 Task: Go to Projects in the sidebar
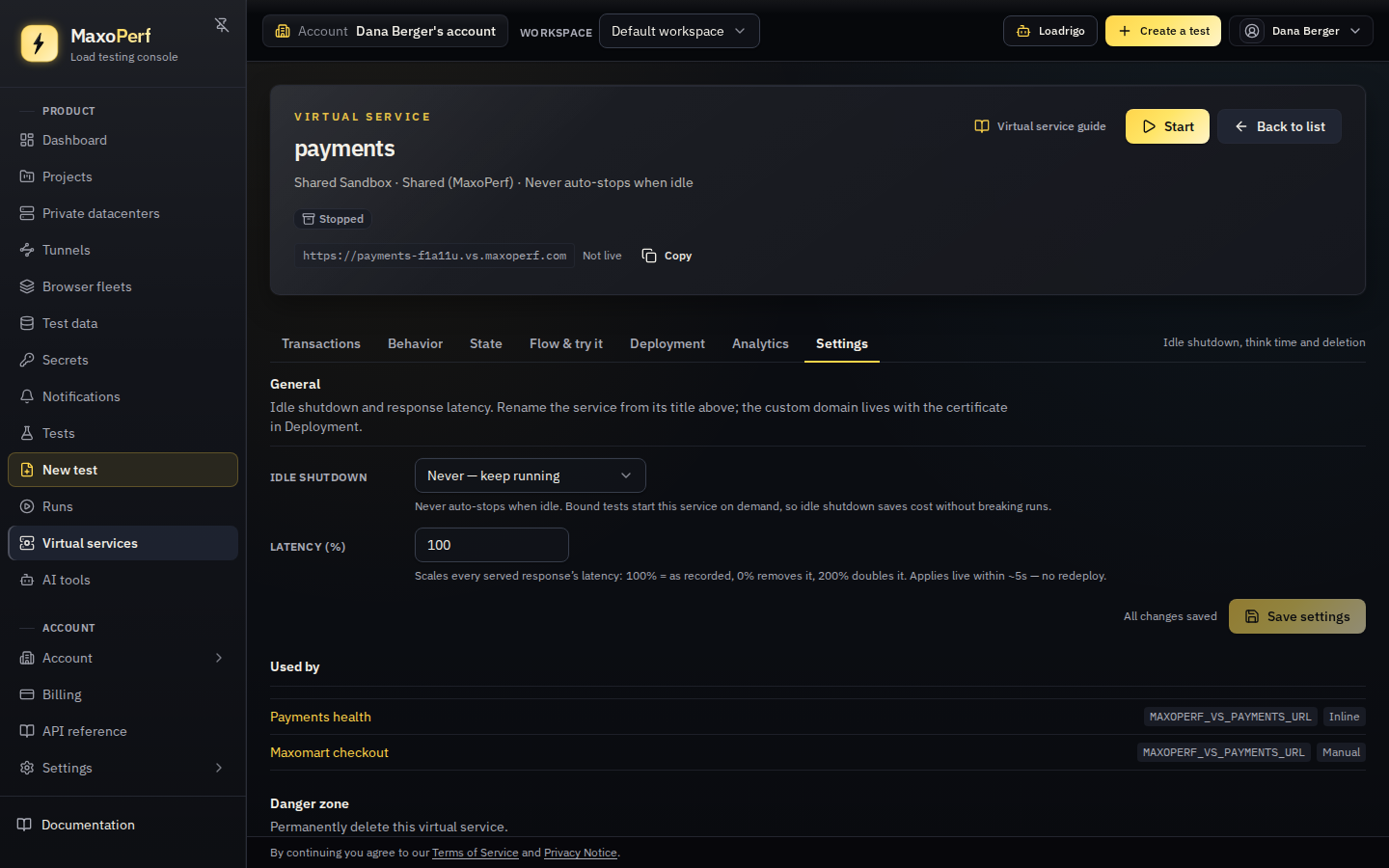pos(123,176)
